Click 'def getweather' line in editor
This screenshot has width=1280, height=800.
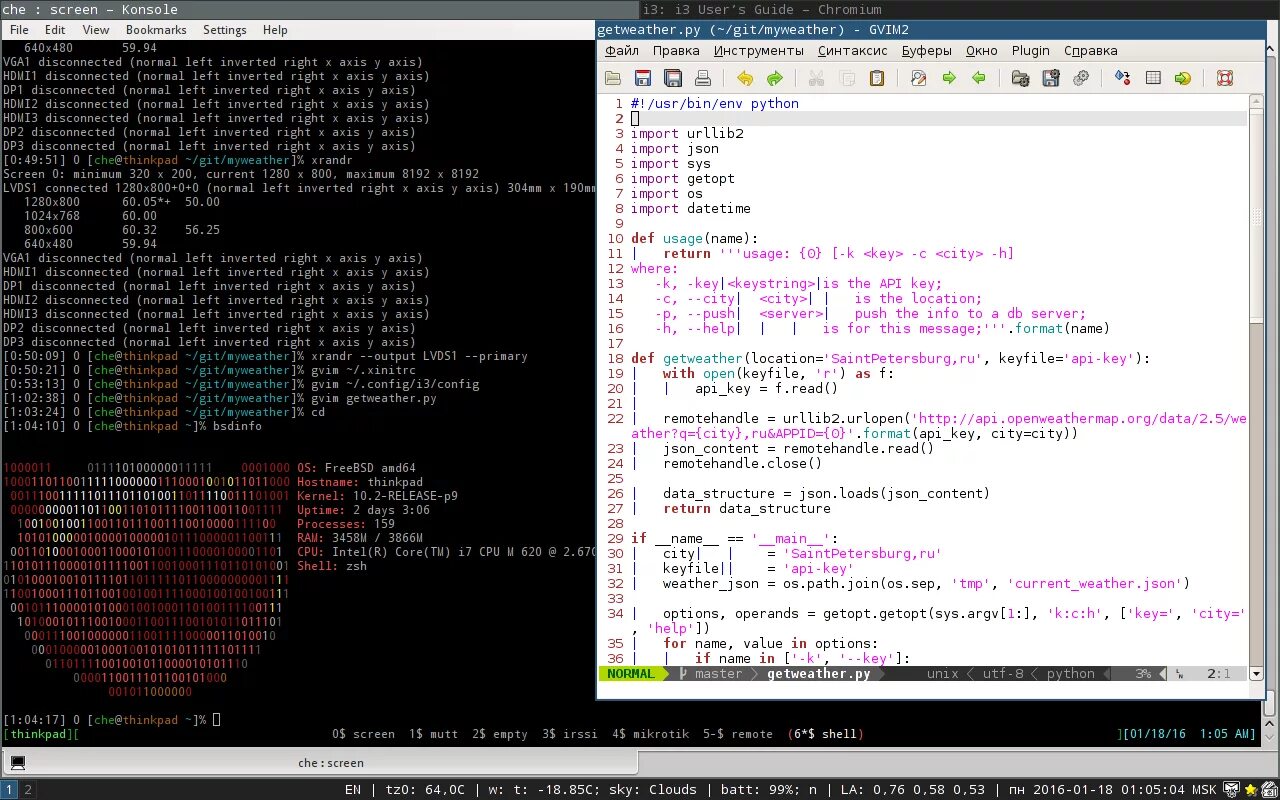(890, 359)
